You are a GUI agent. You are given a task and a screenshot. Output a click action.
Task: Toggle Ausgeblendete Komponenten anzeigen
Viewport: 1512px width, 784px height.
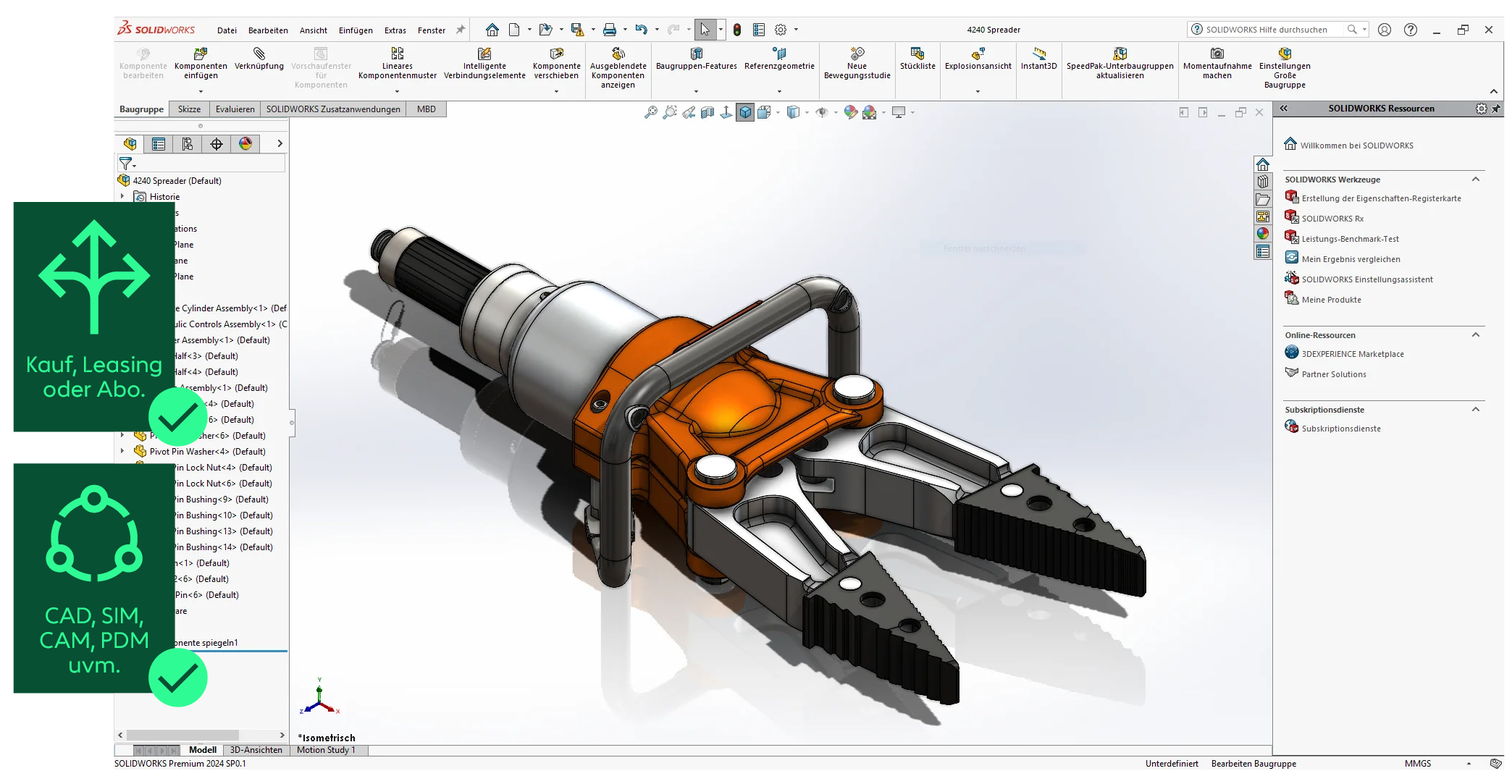618,68
